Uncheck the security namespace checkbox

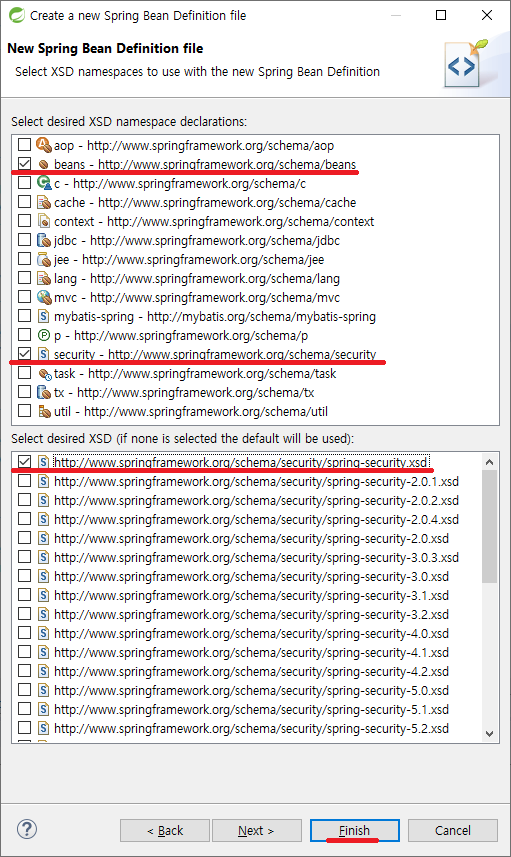pos(24,354)
